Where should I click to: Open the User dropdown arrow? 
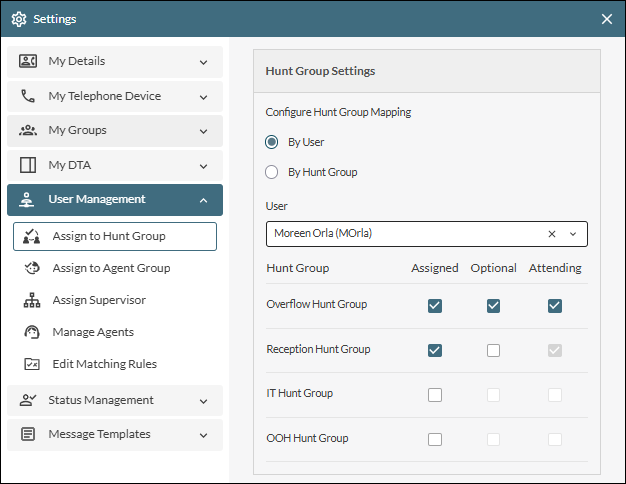click(573, 234)
